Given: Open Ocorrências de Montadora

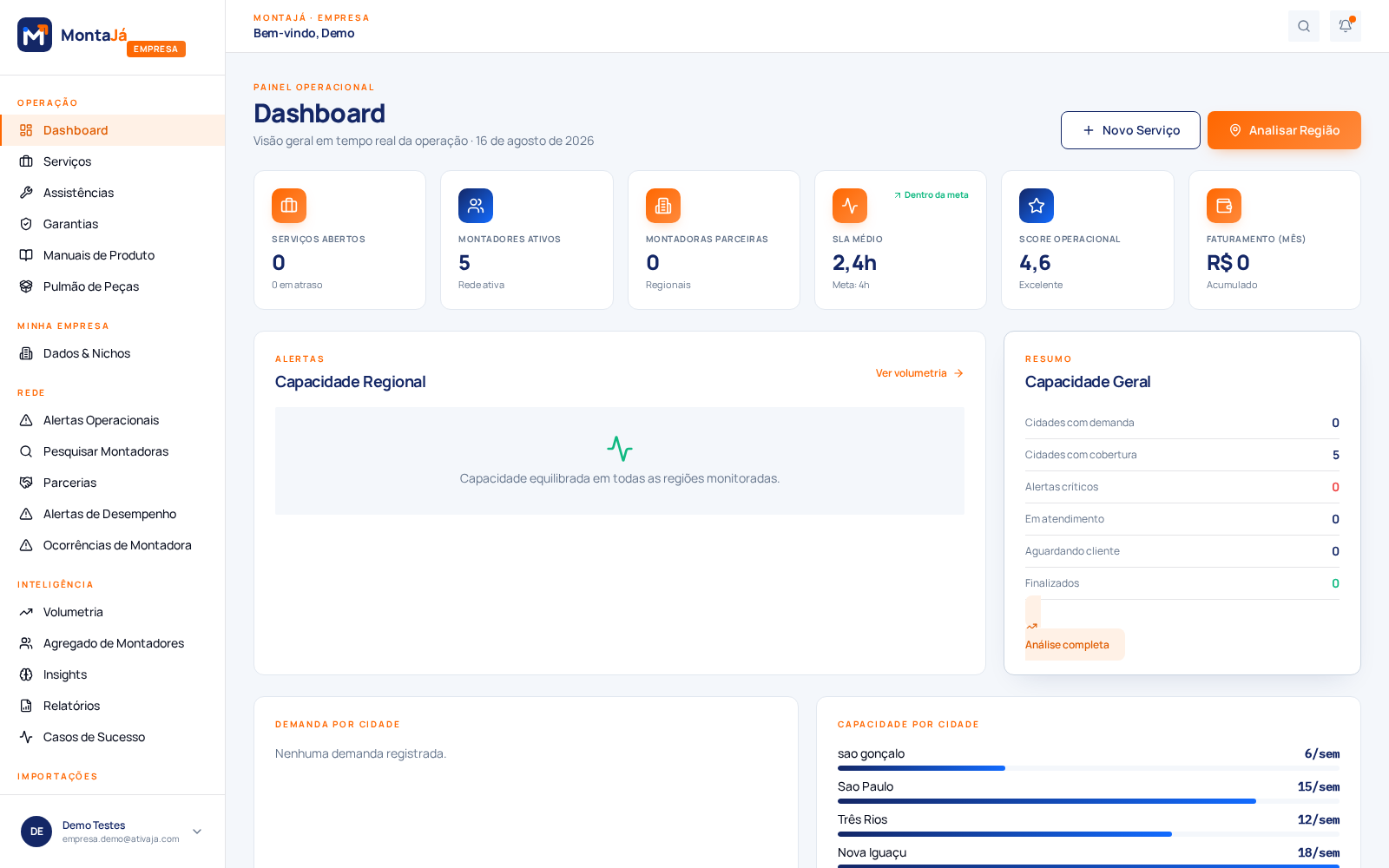Looking at the screenshot, I should [113, 545].
